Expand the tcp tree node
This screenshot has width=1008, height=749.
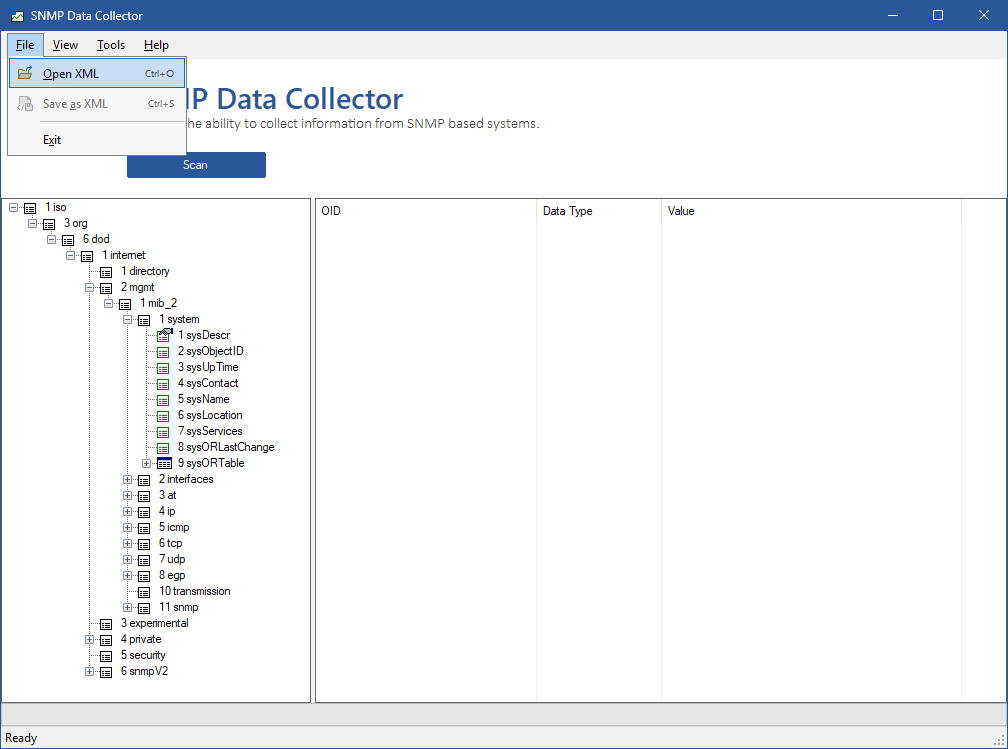click(x=128, y=543)
